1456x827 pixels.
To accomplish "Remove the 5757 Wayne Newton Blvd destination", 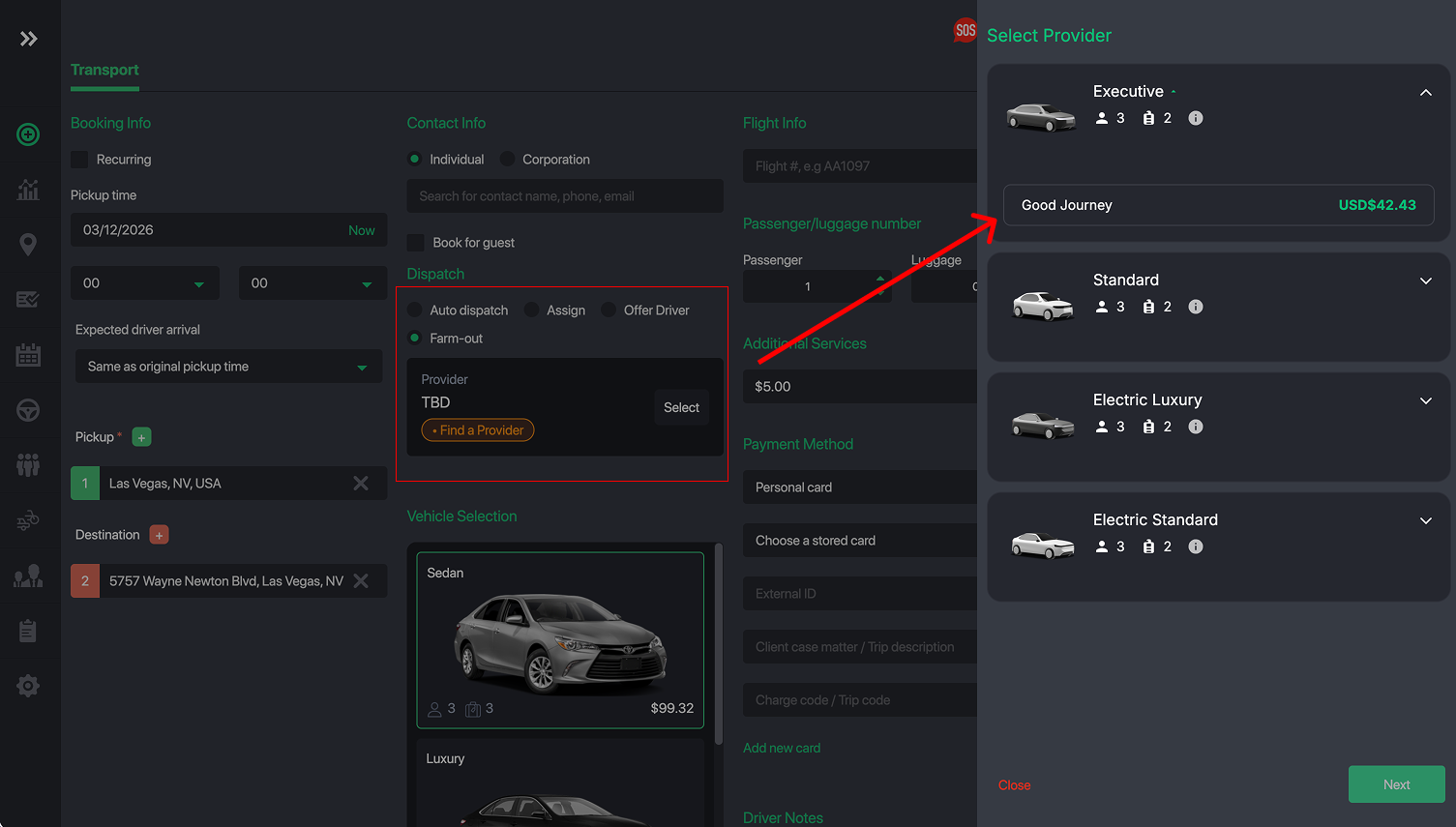I will coord(361,581).
